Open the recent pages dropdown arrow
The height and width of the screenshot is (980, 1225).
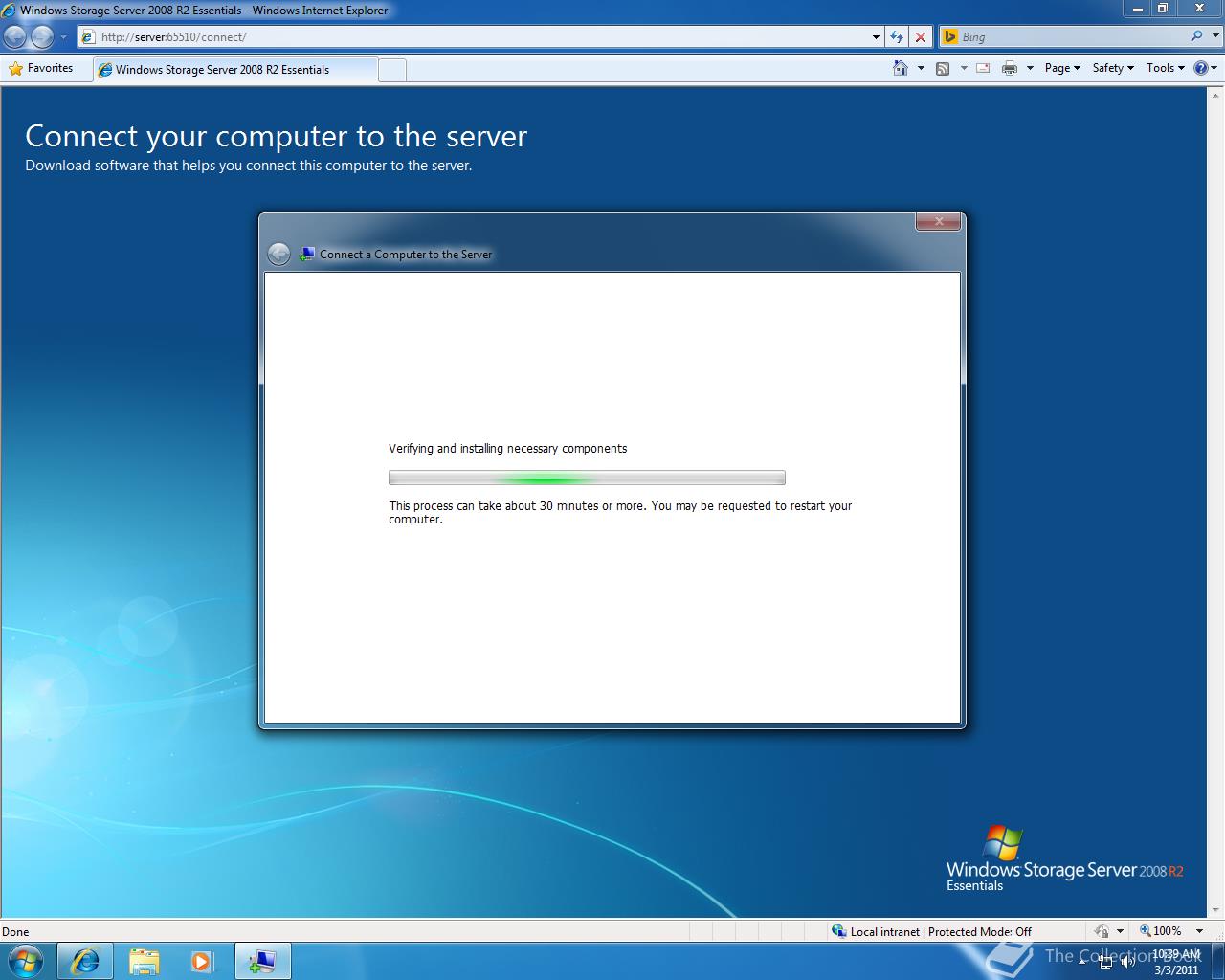click(x=63, y=37)
